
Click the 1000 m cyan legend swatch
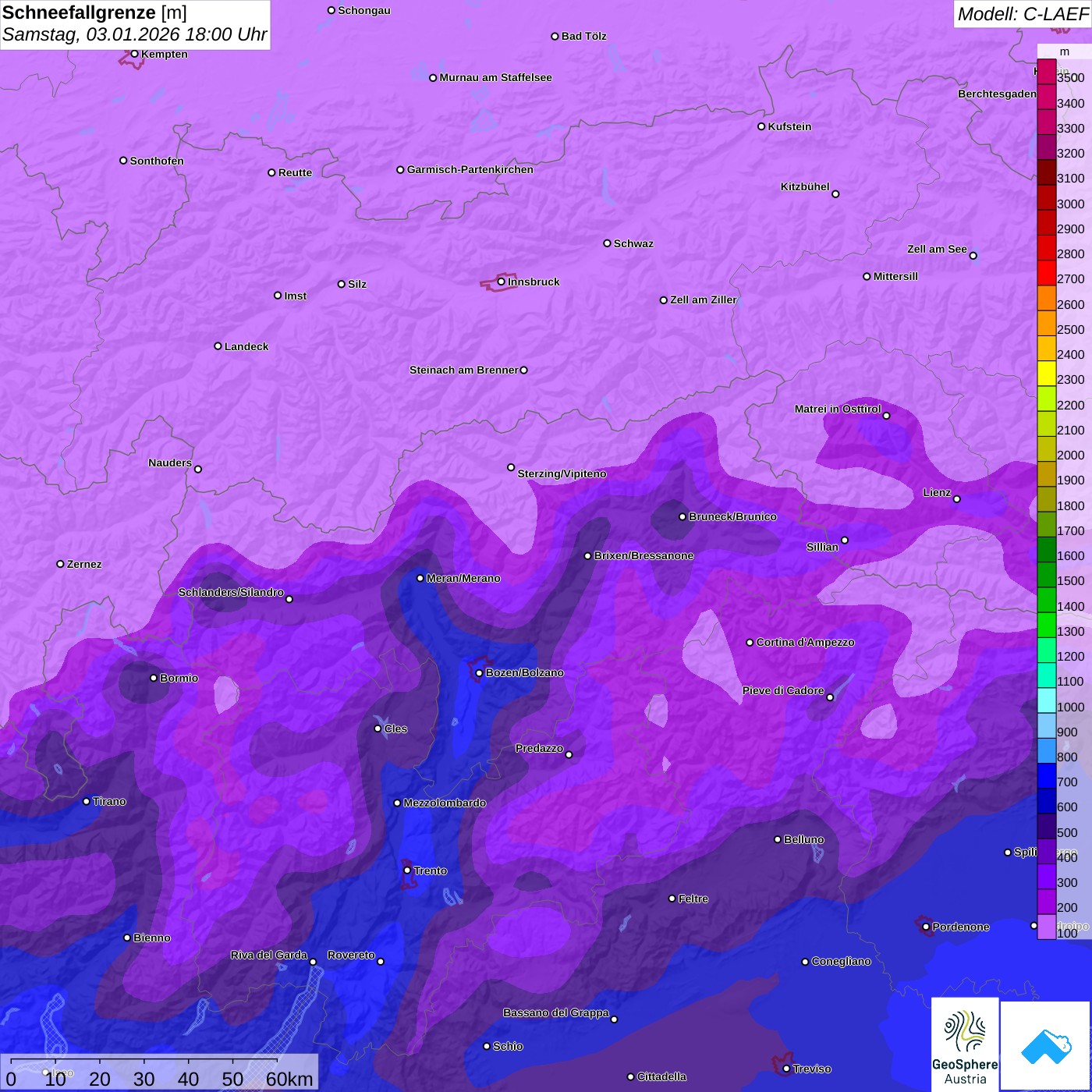[1046, 700]
